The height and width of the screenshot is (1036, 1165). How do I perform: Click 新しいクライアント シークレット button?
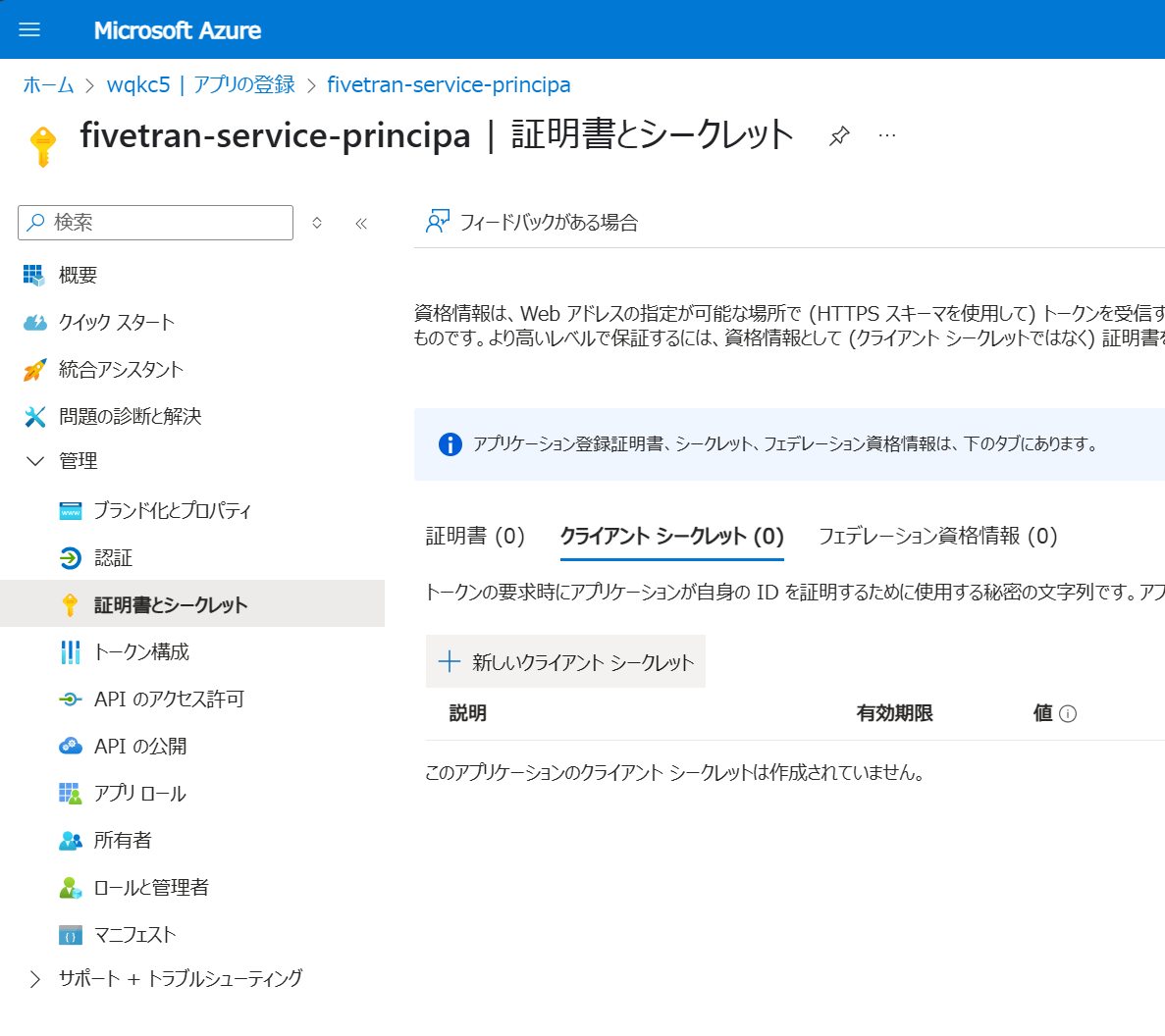[565, 661]
